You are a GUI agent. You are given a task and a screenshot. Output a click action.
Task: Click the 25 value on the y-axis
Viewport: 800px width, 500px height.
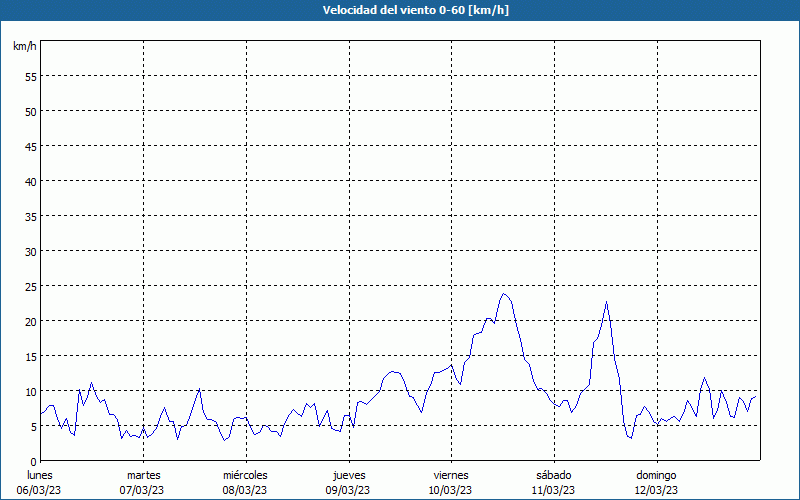coord(31,286)
